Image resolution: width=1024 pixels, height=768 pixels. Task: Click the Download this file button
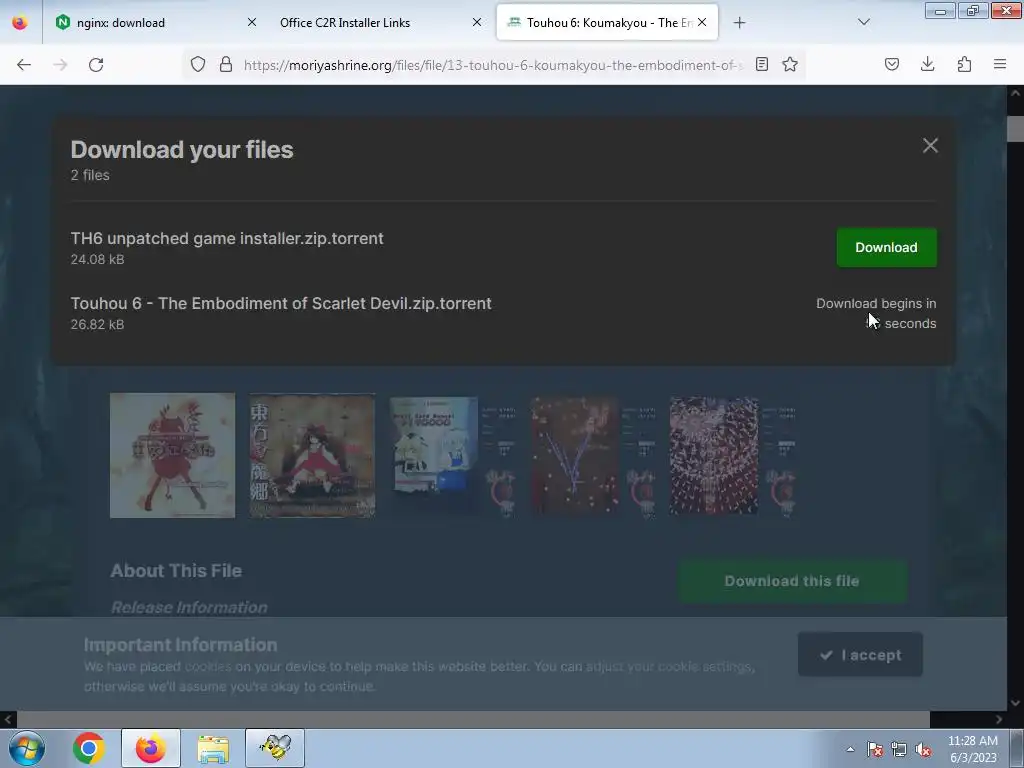[792, 581]
